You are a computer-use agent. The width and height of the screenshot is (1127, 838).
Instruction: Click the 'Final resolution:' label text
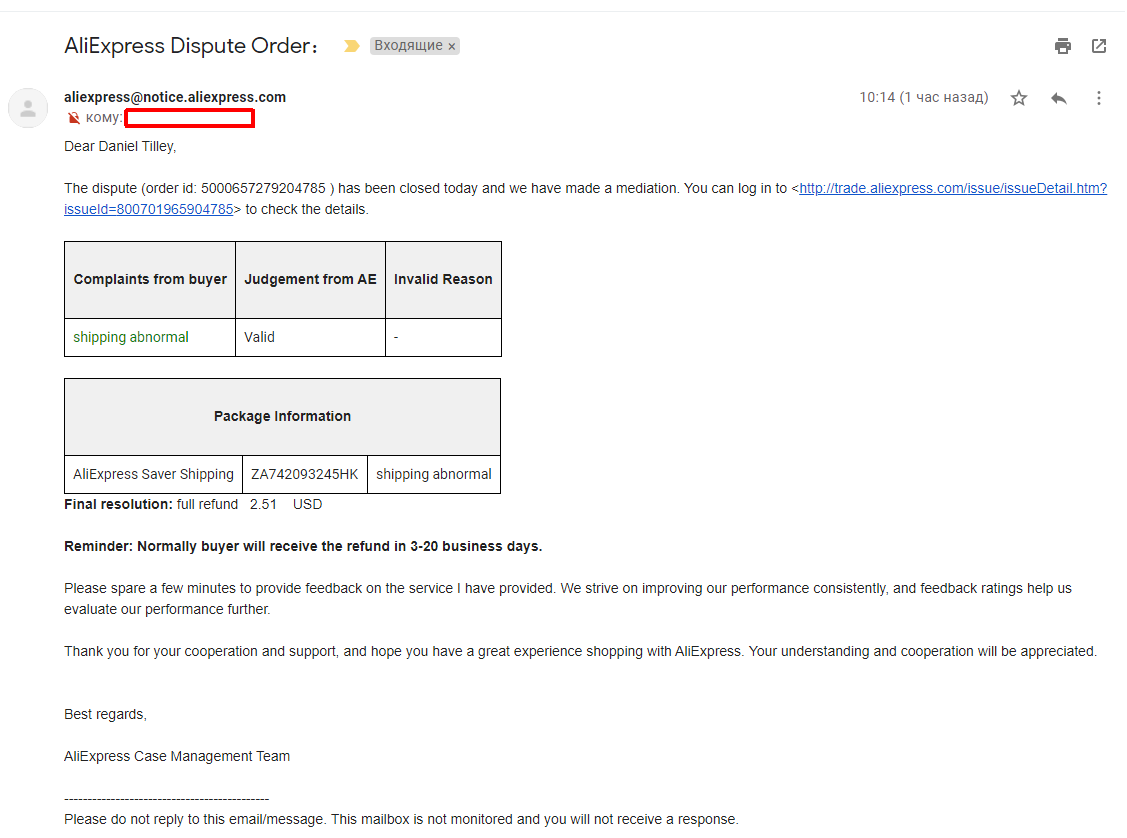118,505
